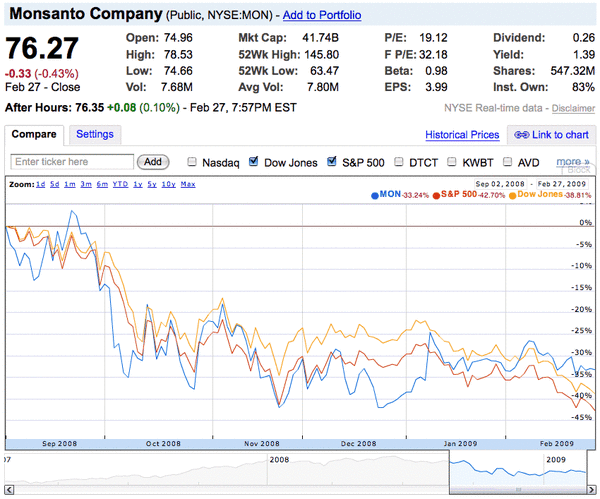Click the Dow Jones -38.81% legend label
600x499 pixels.
pyautogui.click(x=554, y=195)
